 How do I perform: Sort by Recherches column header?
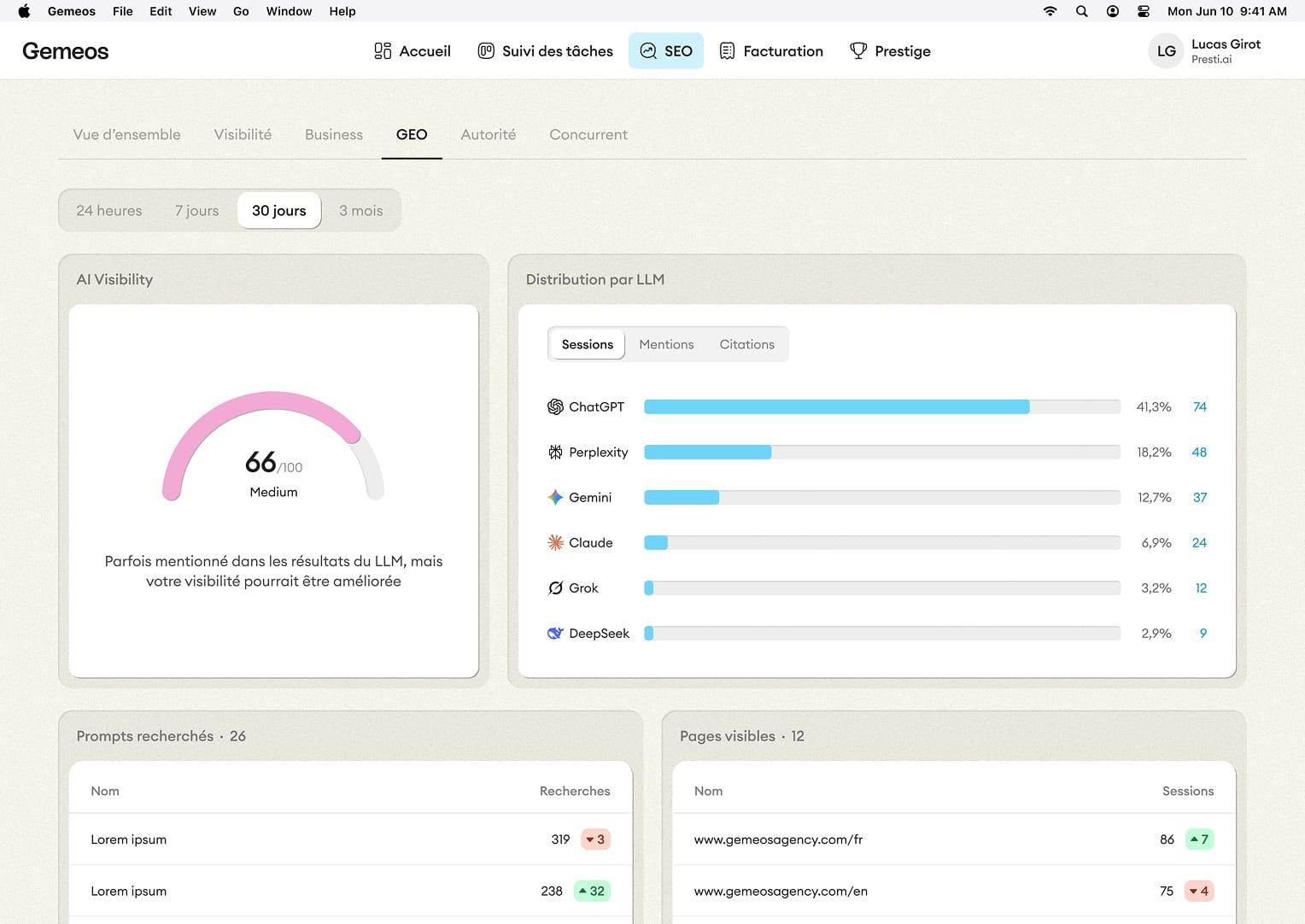coord(575,791)
